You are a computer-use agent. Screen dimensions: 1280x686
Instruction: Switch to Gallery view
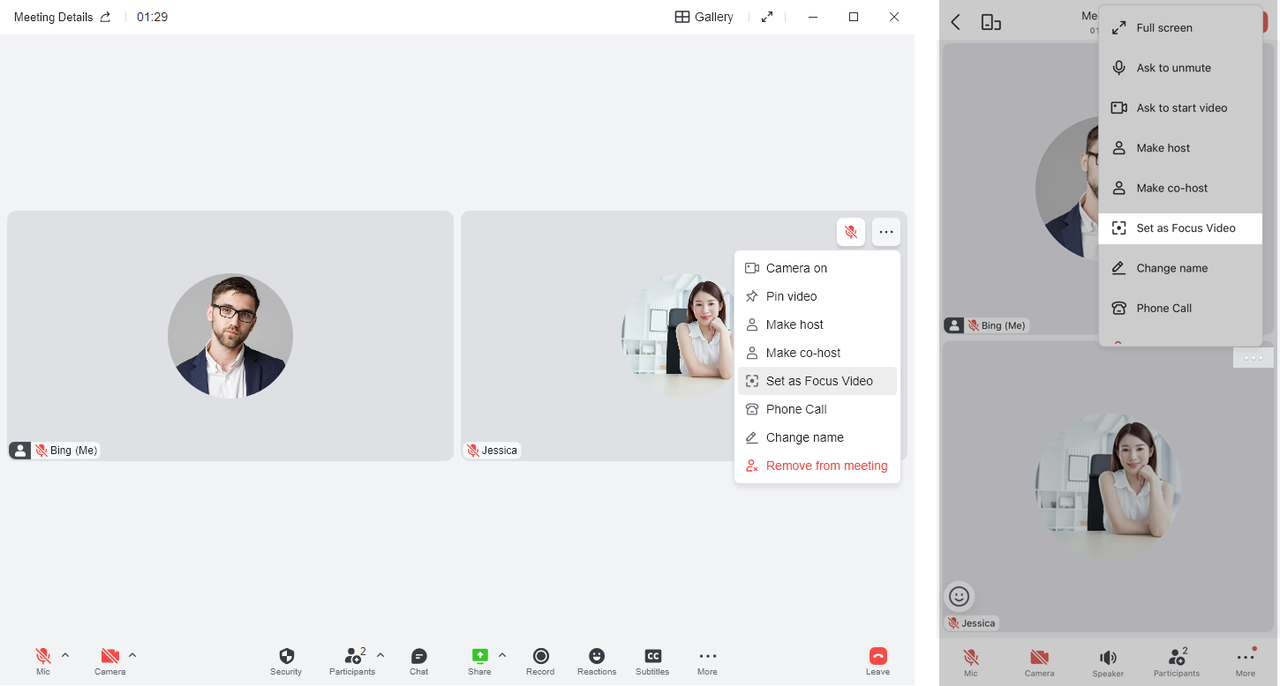click(704, 16)
